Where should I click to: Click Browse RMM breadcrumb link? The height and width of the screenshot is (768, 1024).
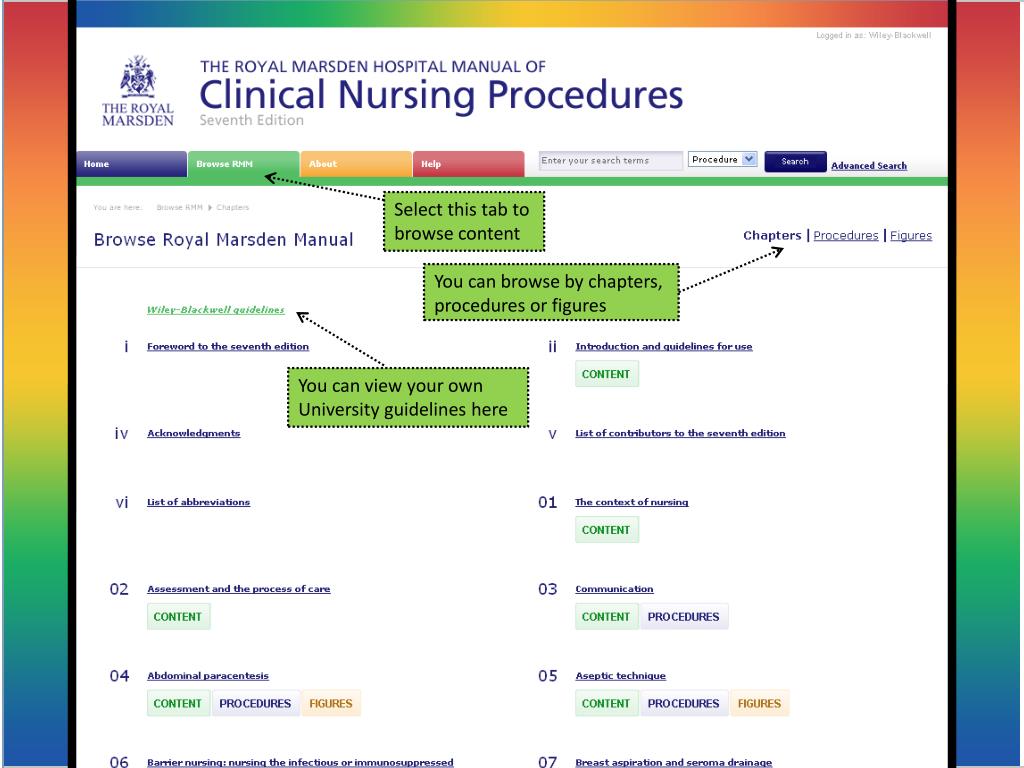pyautogui.click(x=180, y=208)
